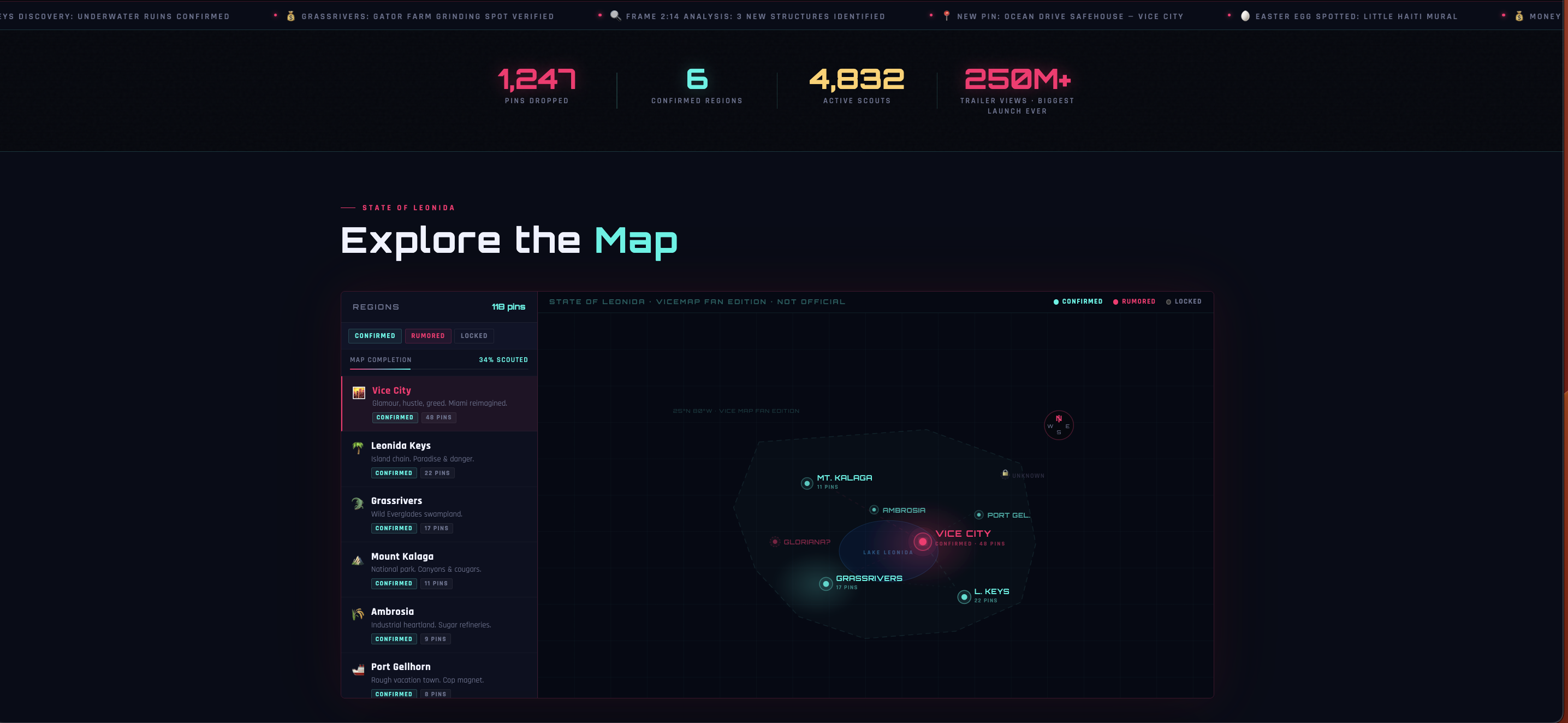Screen dimensions: 1568x723
Task: Click the 22 PINS badge under Leonida Keys
Action: point(437,473)
